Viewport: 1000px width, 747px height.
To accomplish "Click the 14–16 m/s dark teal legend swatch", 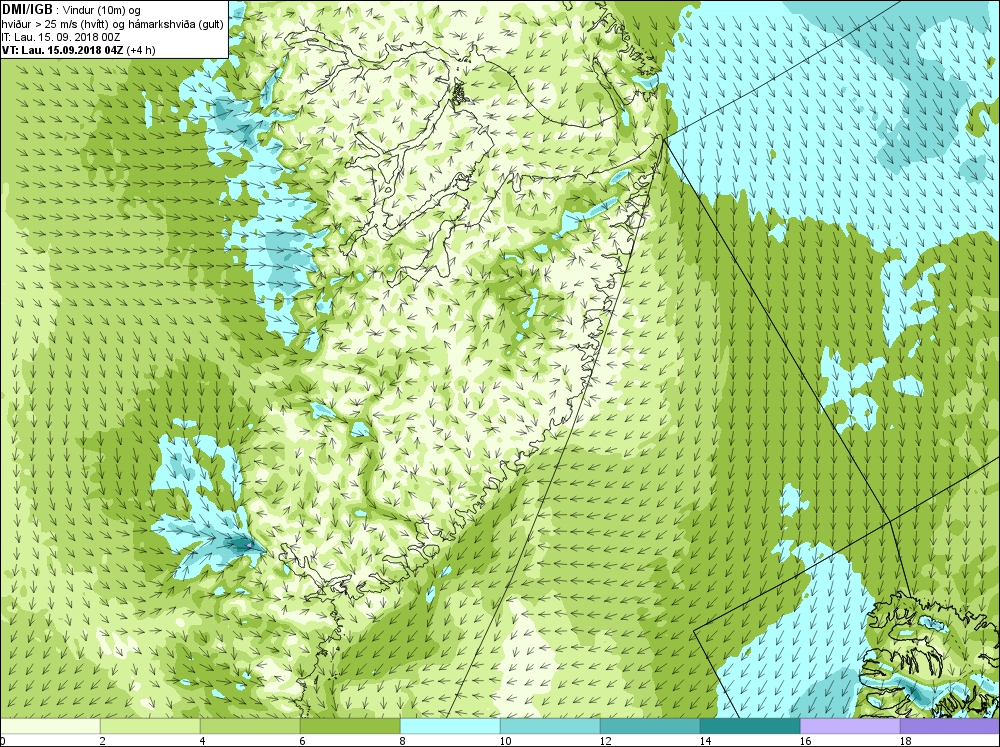I will (750, 726).
